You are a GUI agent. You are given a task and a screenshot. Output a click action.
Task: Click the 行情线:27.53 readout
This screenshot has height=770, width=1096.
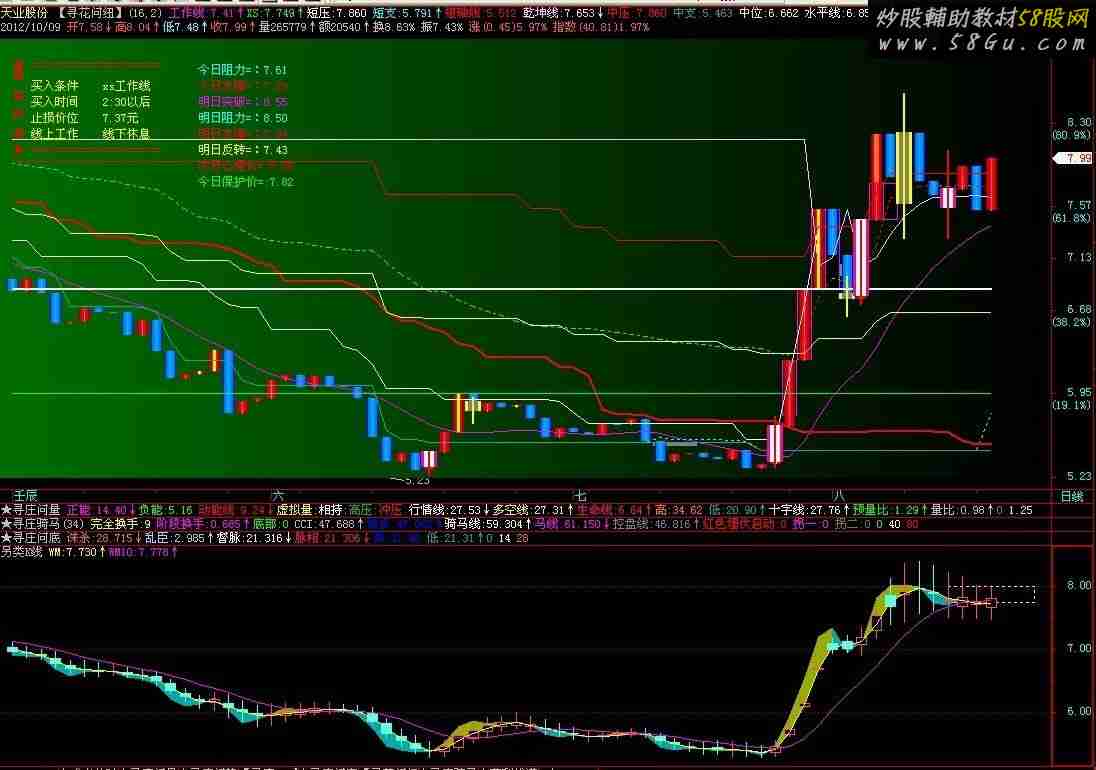click(x=445, y=510)
